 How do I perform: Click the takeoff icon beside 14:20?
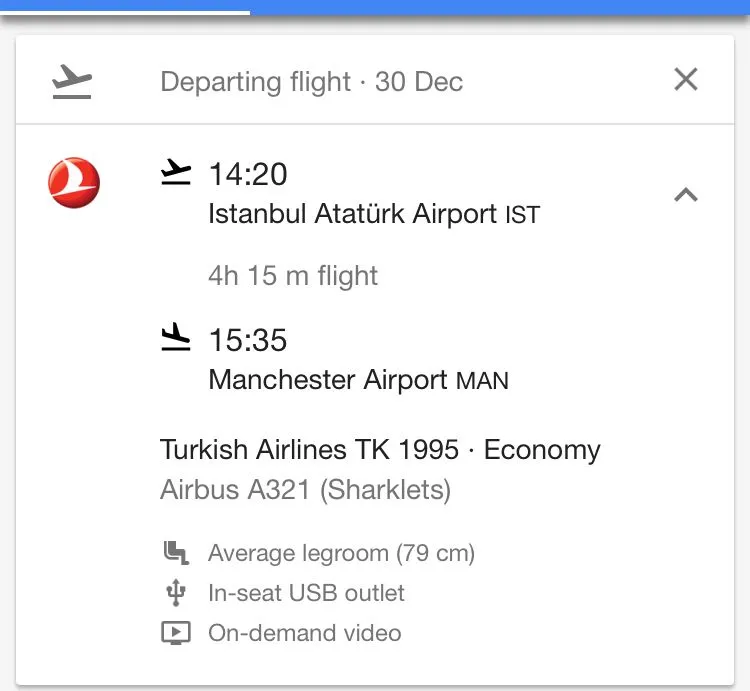[x=176, y=173]
